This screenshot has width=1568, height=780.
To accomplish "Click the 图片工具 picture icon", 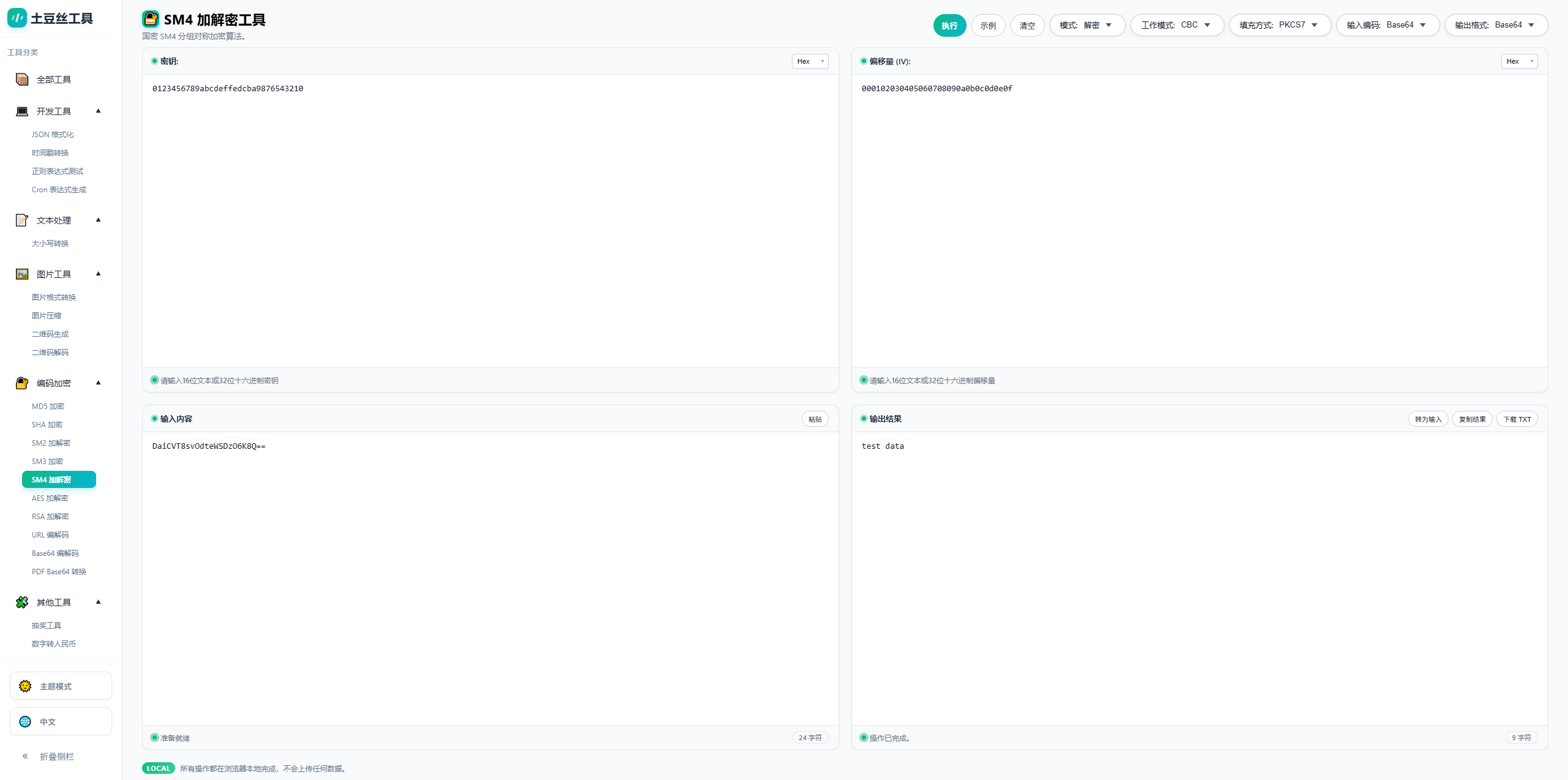I will 22,274.
